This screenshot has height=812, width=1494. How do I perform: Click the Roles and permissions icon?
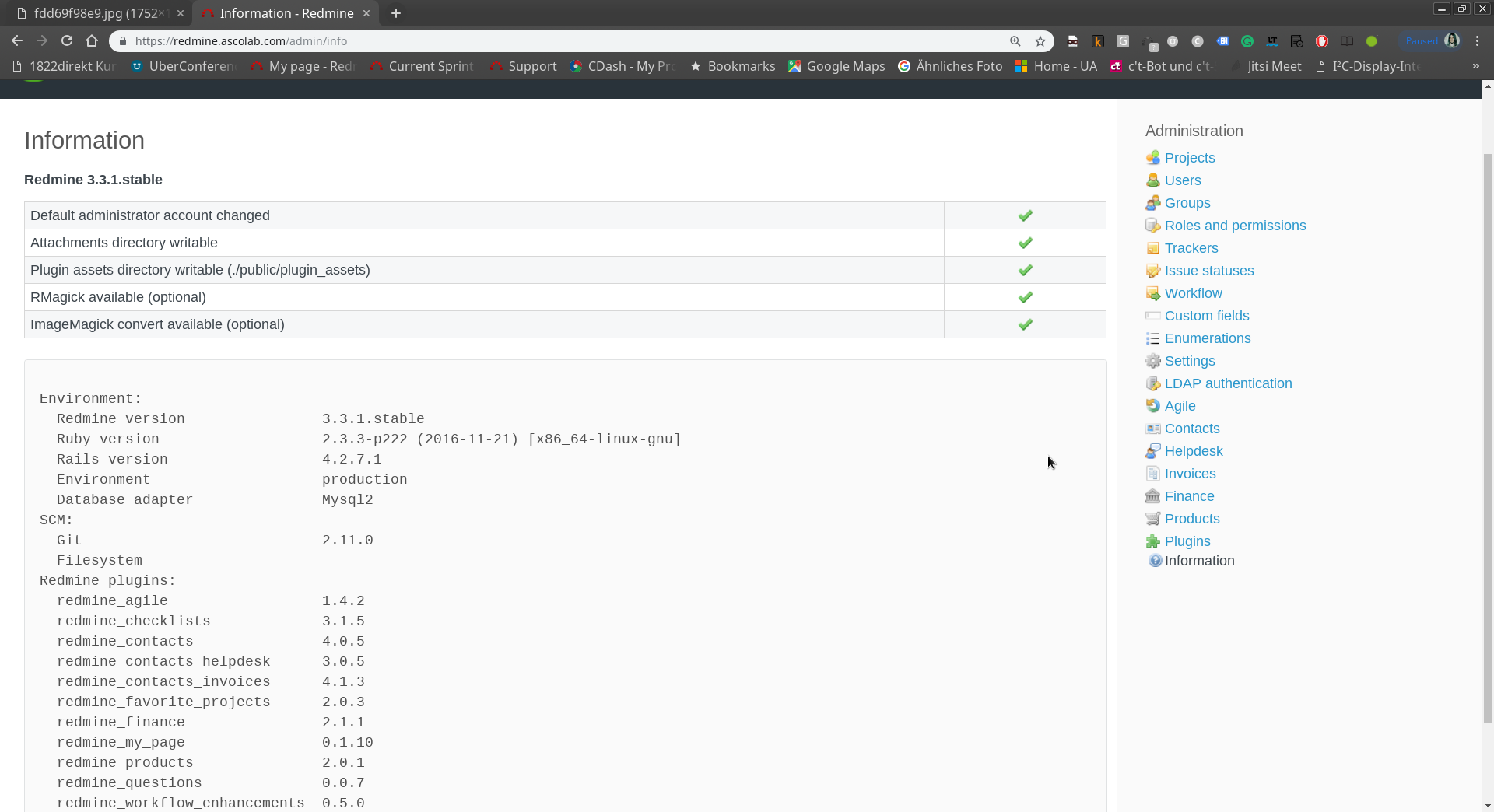tap(1152, 226)
